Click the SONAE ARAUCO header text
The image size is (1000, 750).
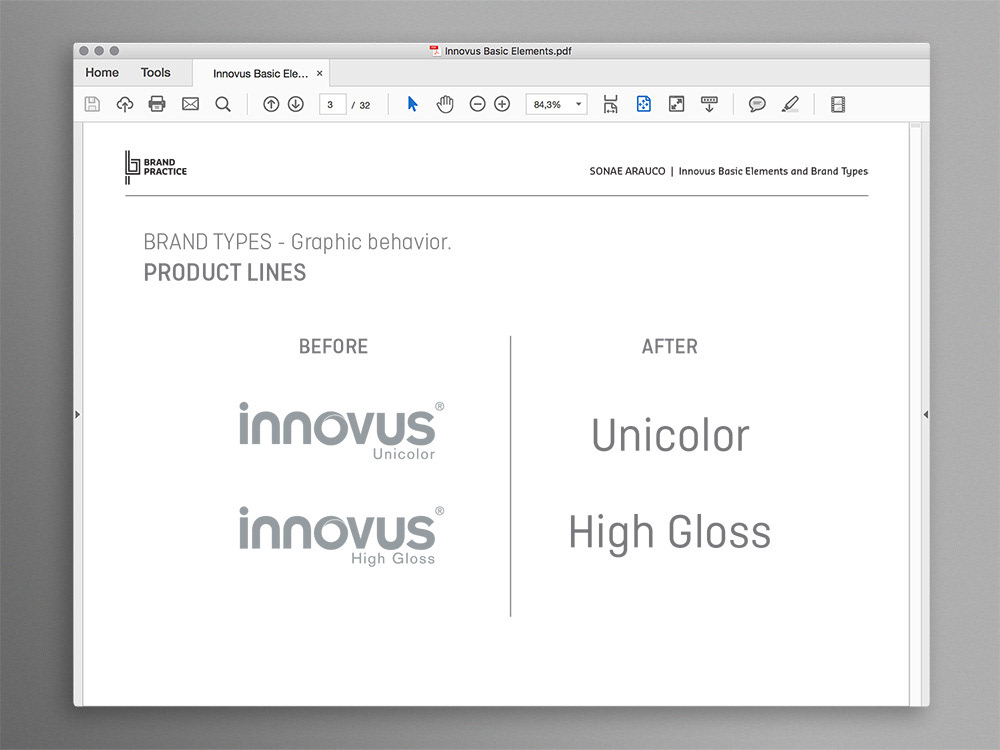(x=627, y=171)
